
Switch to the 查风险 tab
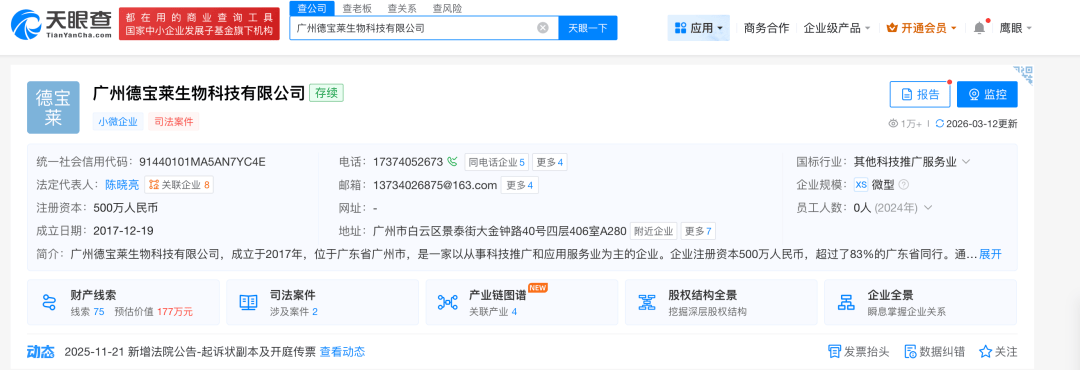tap(448, 8)
